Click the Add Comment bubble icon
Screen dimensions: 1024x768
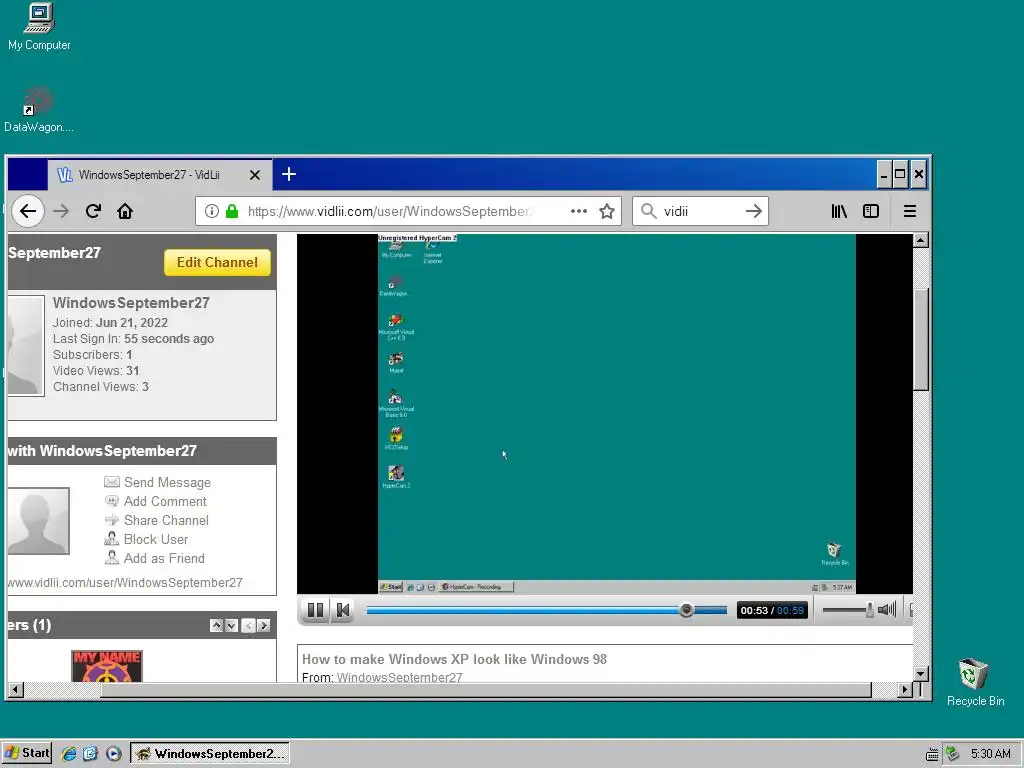pyautogui.click(x=112, y=501)
